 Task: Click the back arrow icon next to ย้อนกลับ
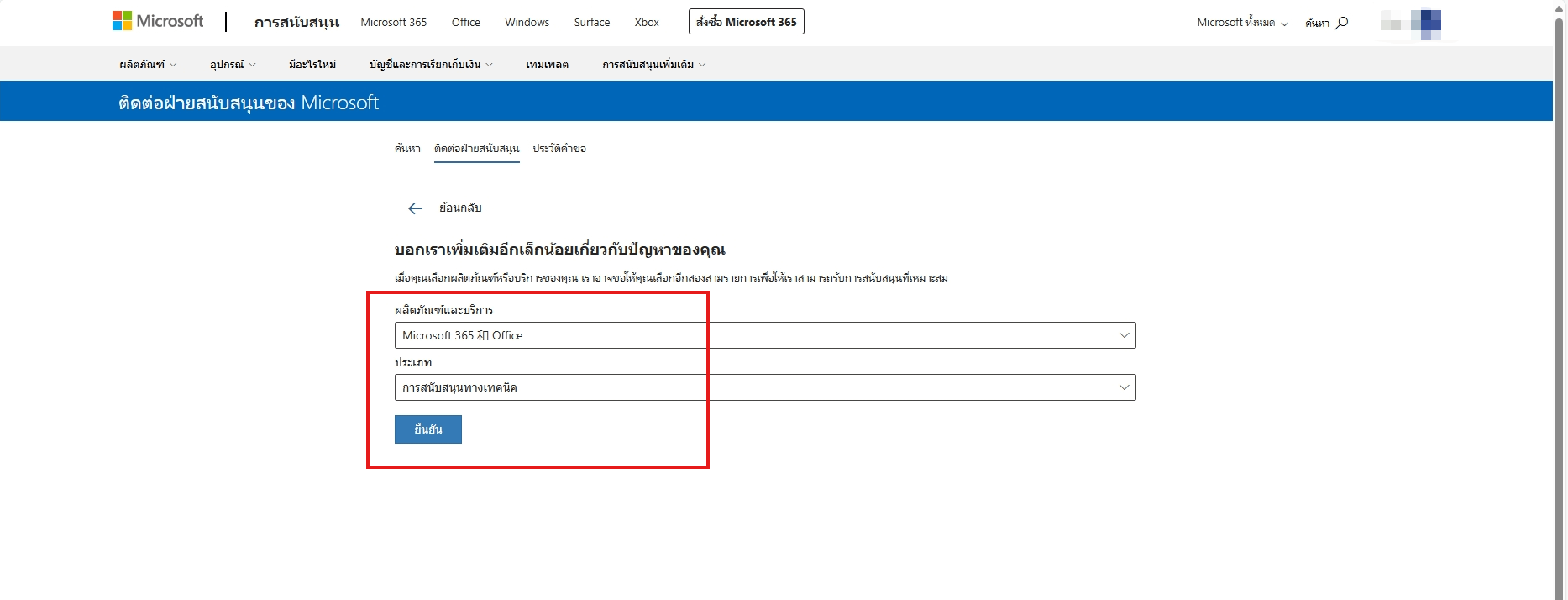(x=415, y=208)
